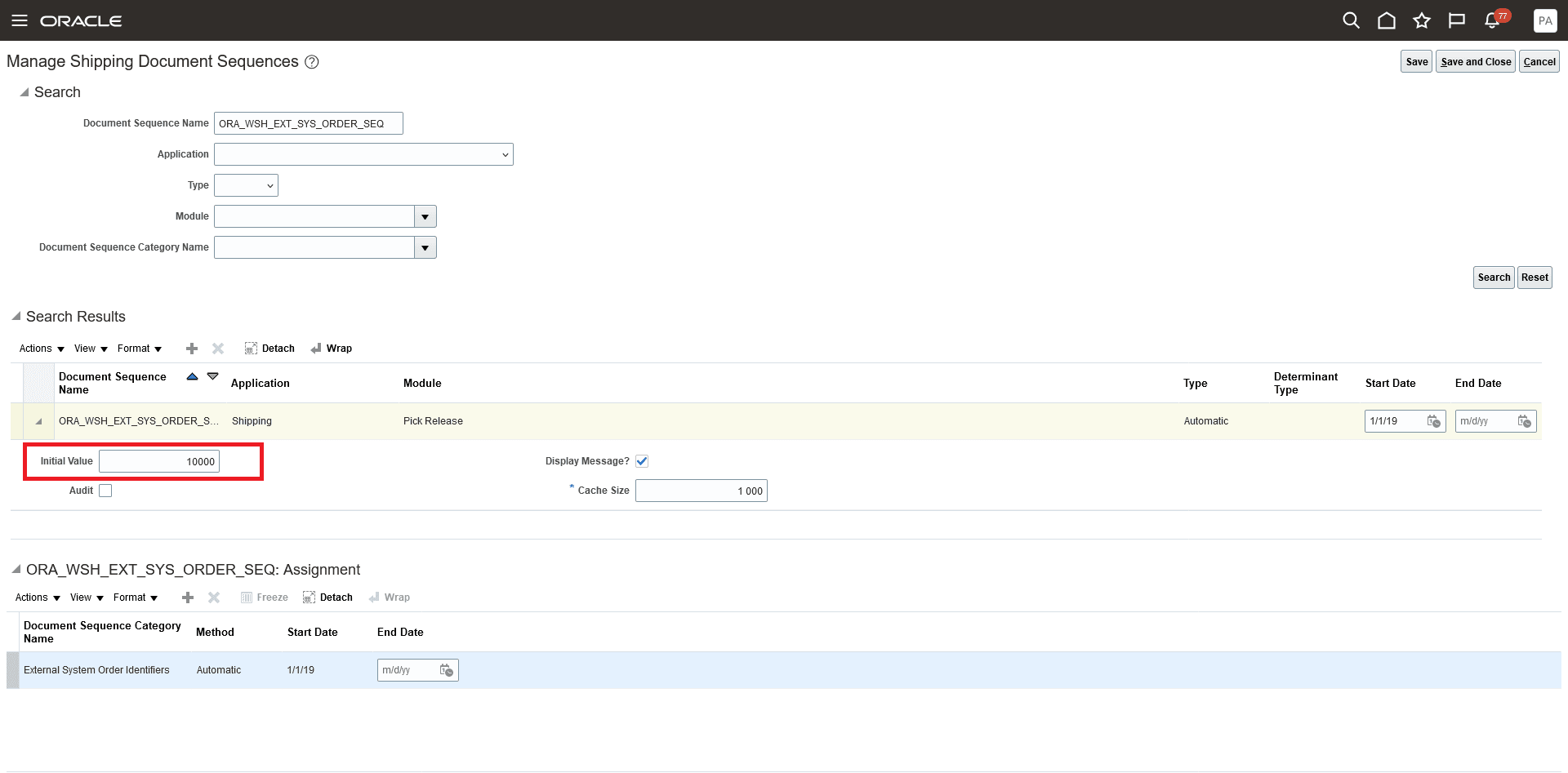1568x773 pixels.
Task: Open help icon beside page title
Action: coord(311,62)
